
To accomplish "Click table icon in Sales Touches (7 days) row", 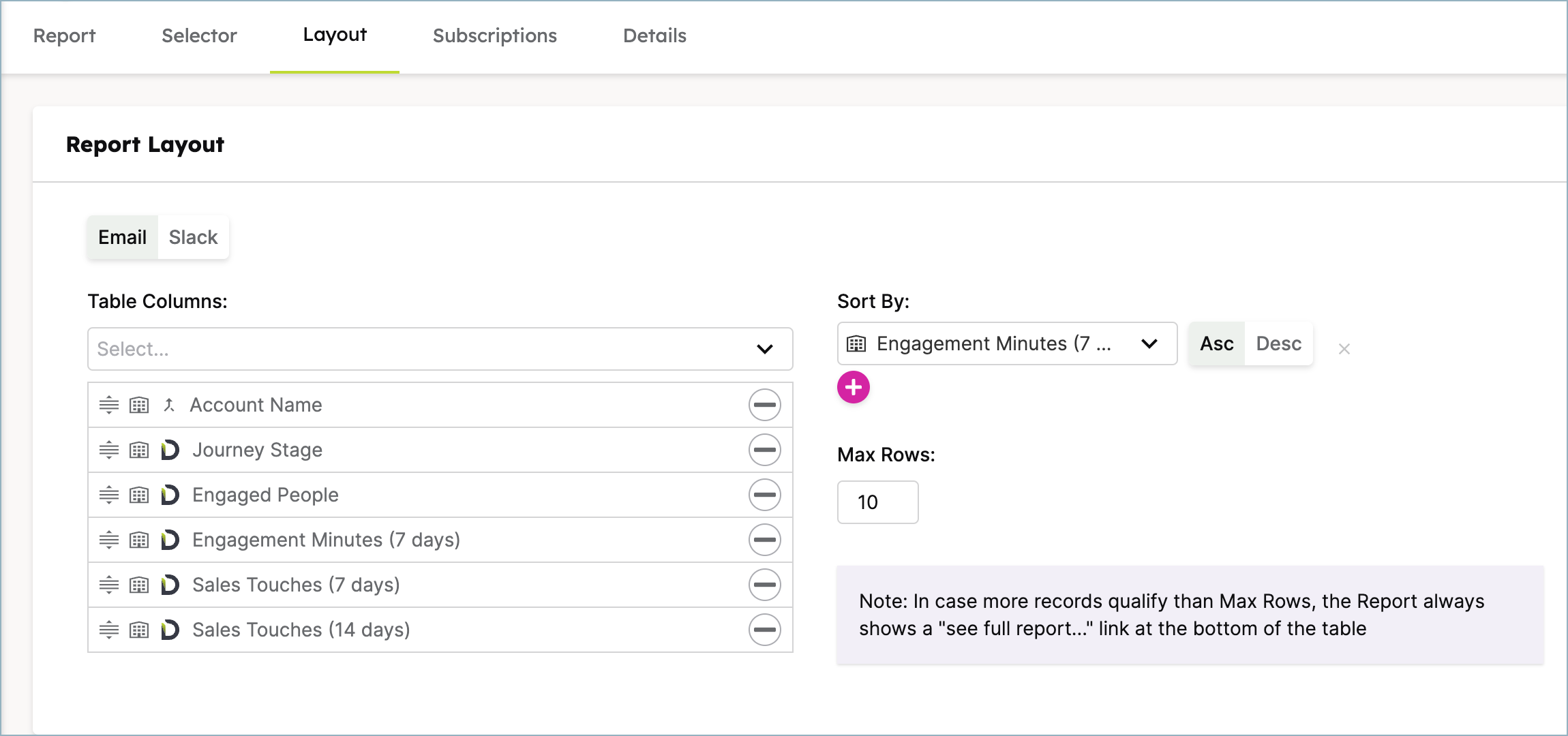I will coord(139,585).
